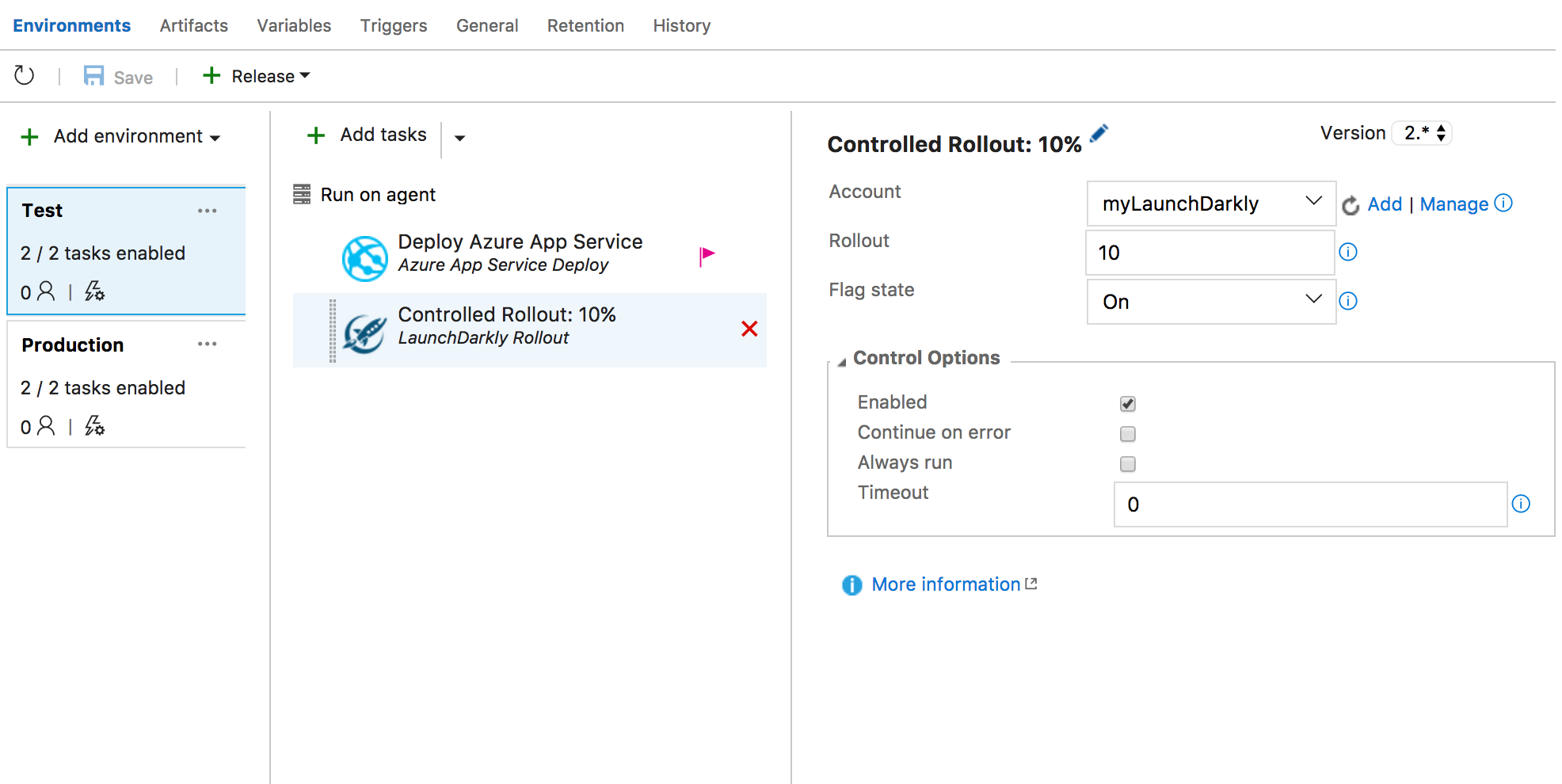The height and width of the screenshot is (784, 1562).
Task: Check the Continue on error checkbox
Action: click(1128, 434)
